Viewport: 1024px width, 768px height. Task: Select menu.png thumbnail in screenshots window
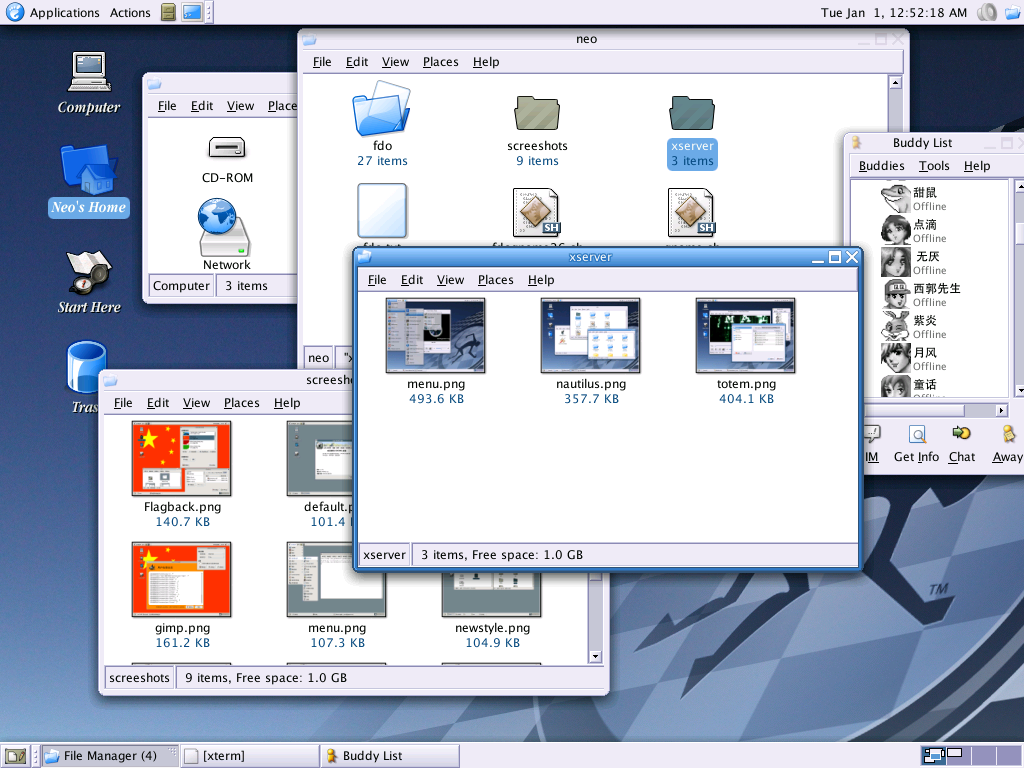tap(336, 579)
